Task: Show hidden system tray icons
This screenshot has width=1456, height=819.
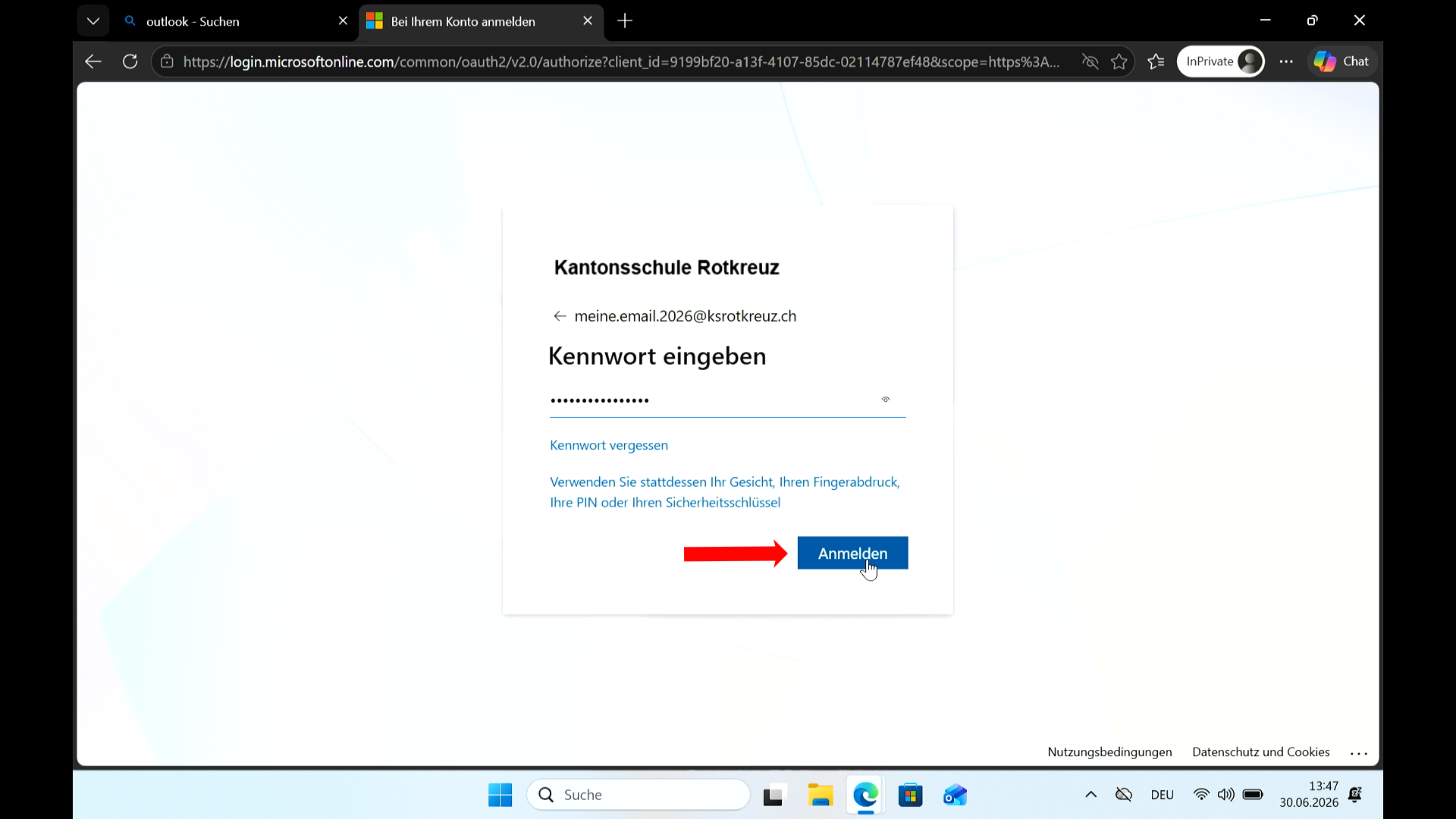Action: point(1090,795)
